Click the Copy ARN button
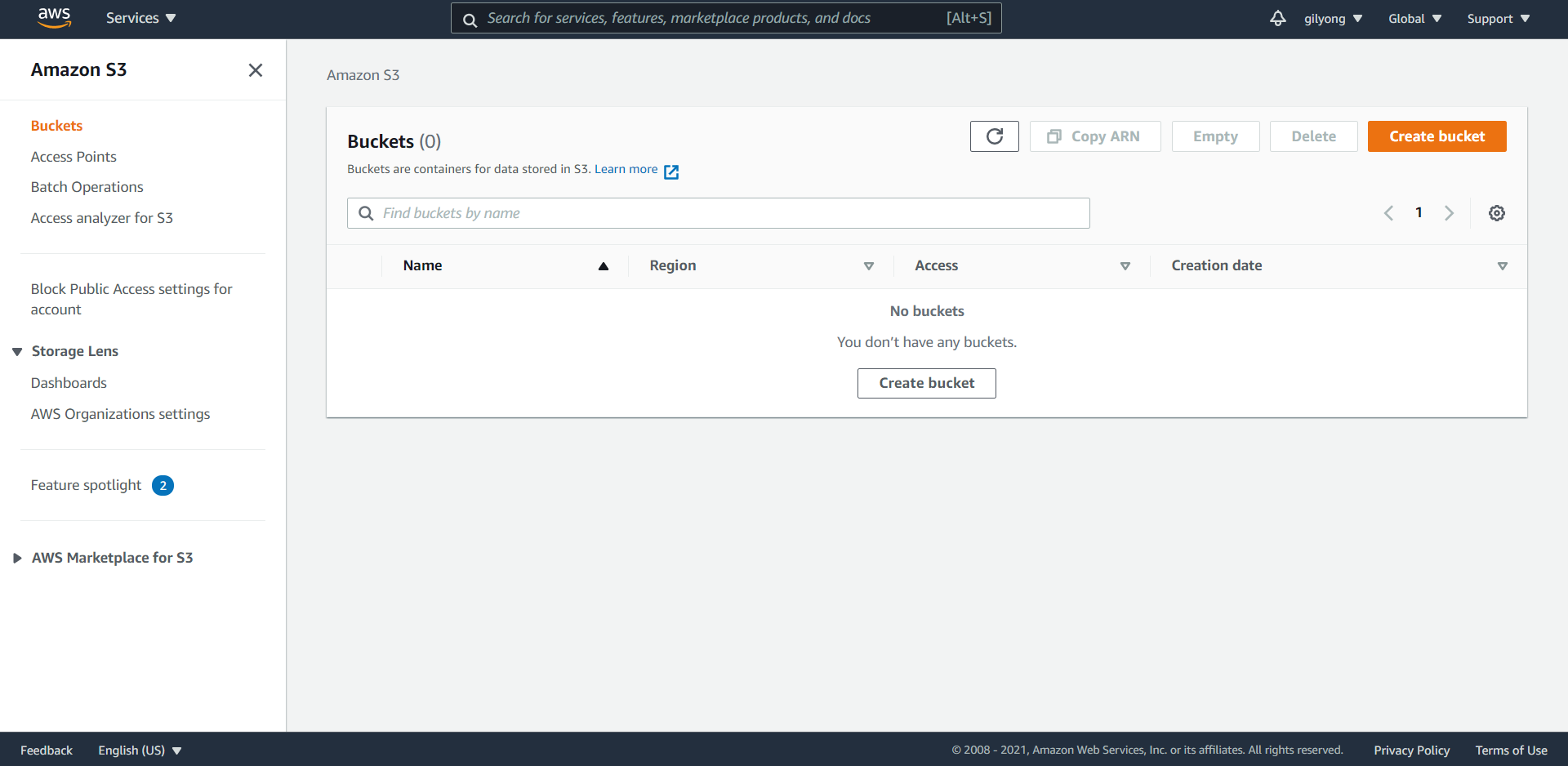 pos(1094,136)
